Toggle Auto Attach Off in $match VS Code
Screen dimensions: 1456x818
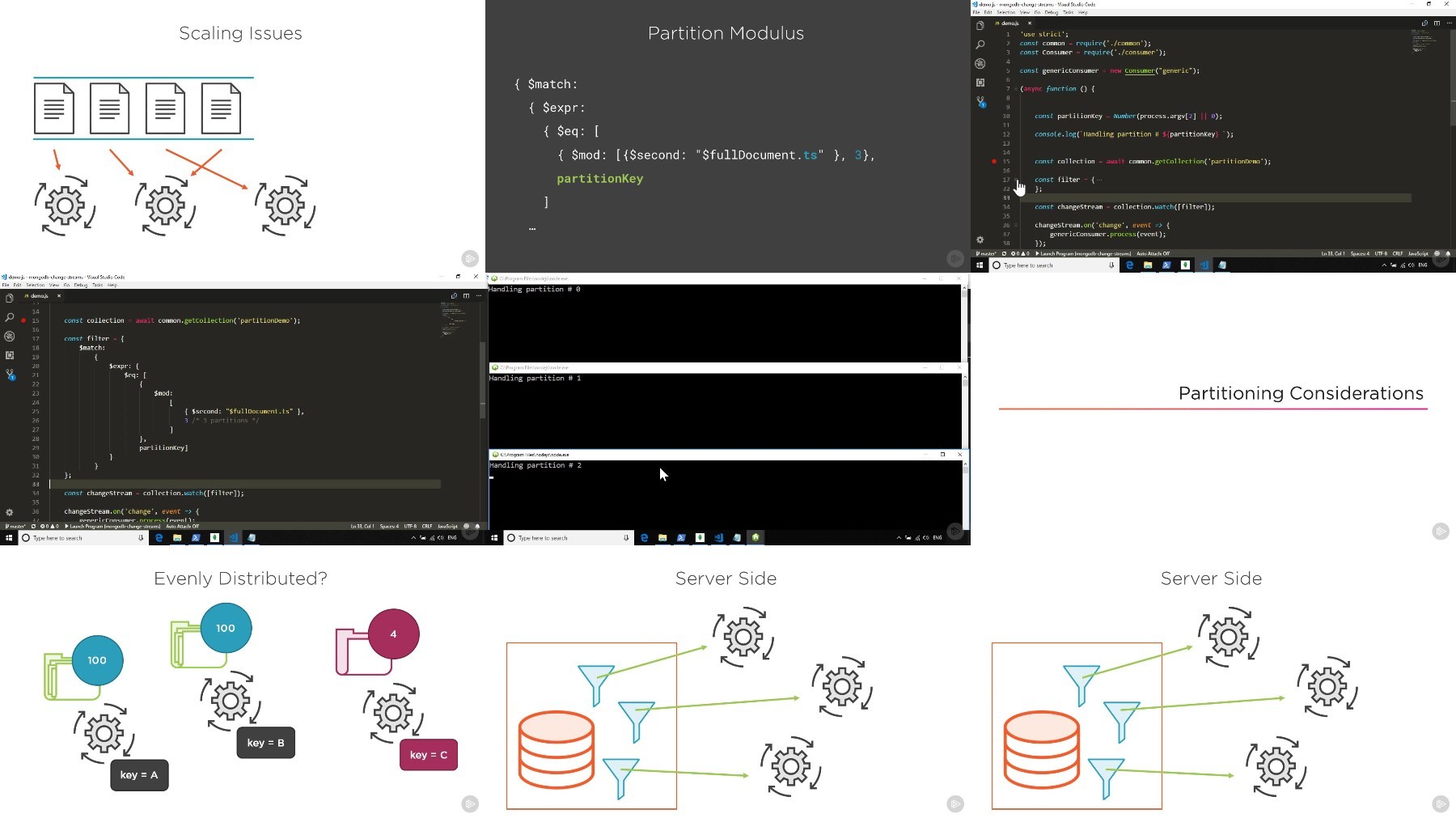click(182, 526)
